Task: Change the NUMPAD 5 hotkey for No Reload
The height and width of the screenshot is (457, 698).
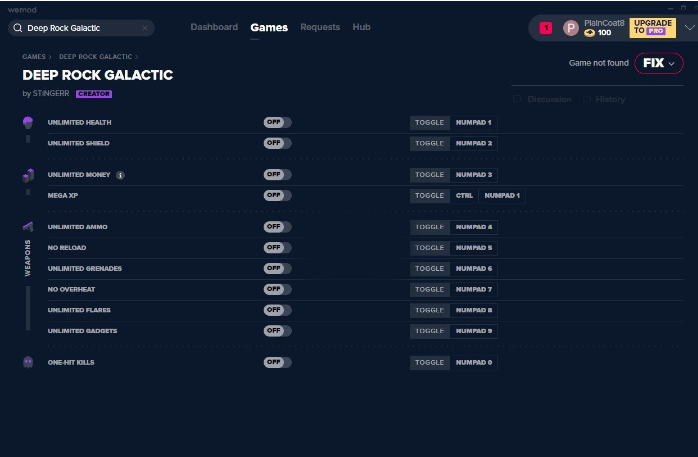Action: coord(474,248)
